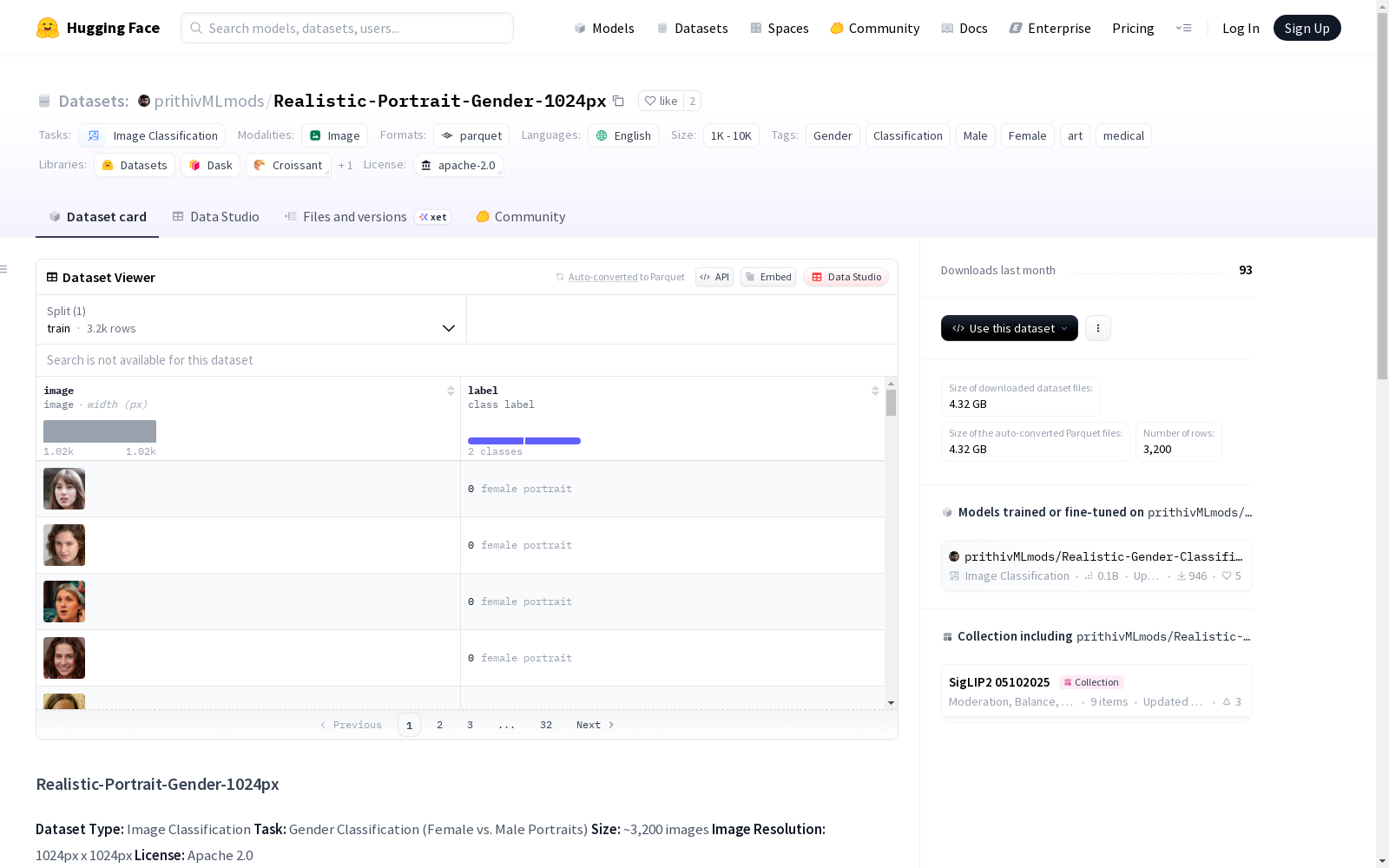Jump to page 32 of the viewer
Viewport: 1389px width, 868px height.
tap(546, 725)
